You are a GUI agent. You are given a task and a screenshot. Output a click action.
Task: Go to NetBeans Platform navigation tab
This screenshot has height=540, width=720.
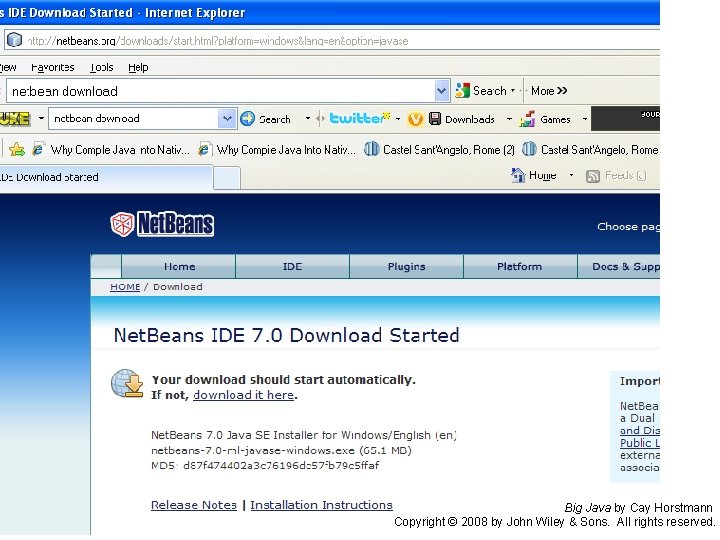520,266
